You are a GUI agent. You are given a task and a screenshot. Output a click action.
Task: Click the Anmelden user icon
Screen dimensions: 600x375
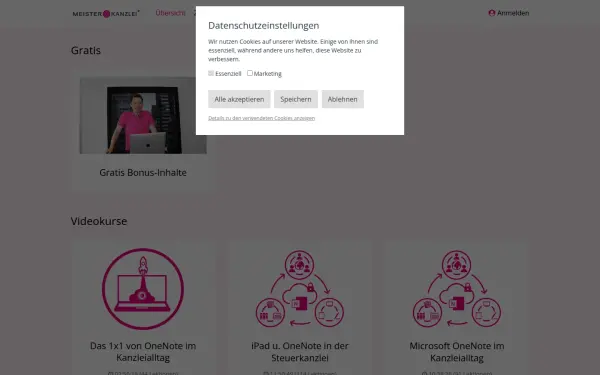492,13
